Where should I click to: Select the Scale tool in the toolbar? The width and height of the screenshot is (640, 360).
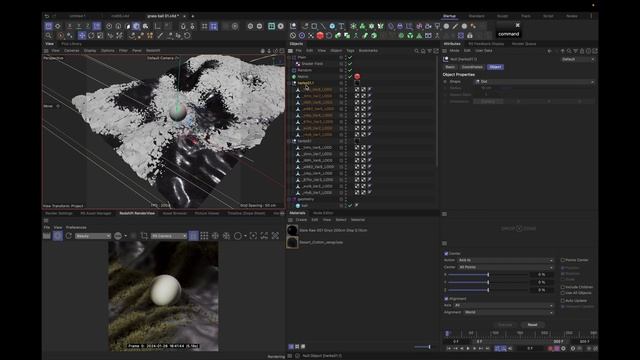(x=100, y=36)
